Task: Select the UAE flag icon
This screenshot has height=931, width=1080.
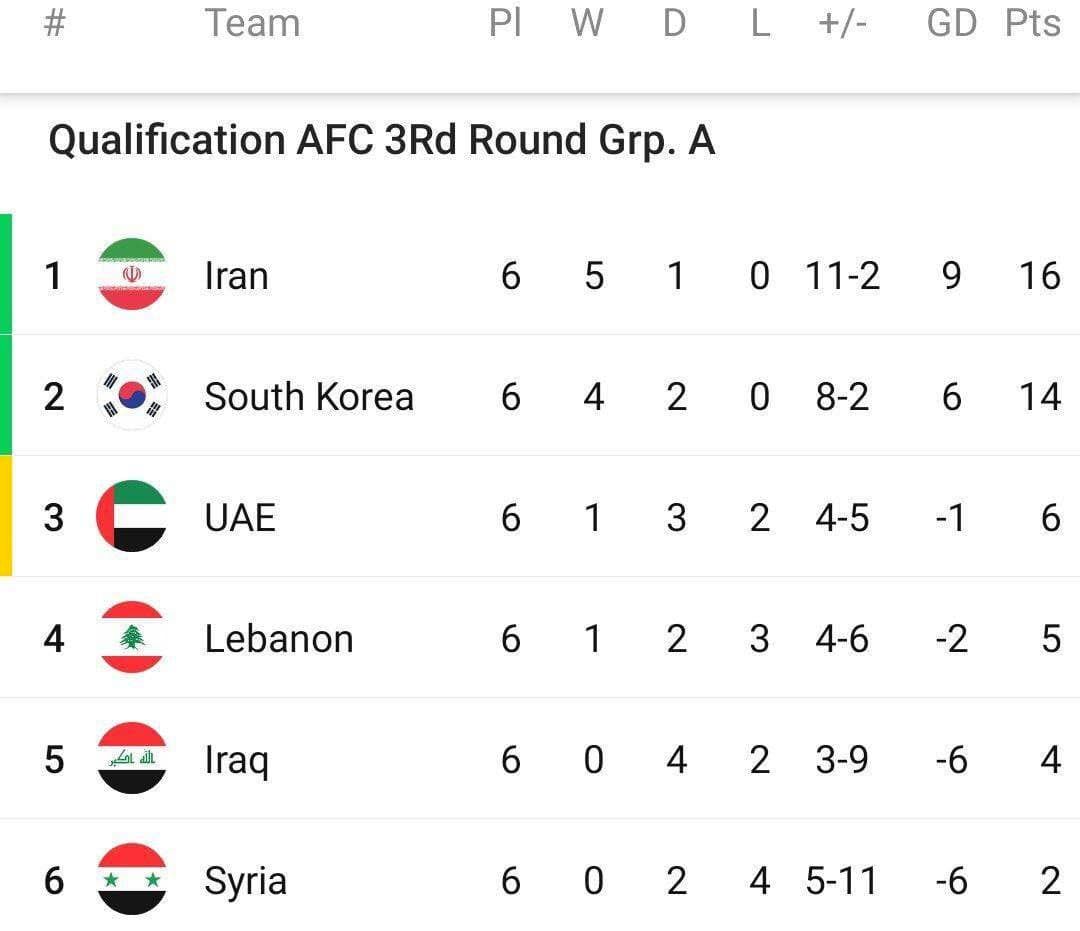Action: [x=131, y=517]
